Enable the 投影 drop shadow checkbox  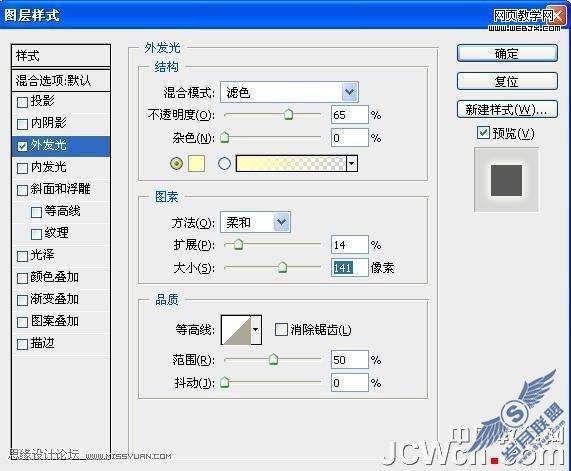(22, 102)
